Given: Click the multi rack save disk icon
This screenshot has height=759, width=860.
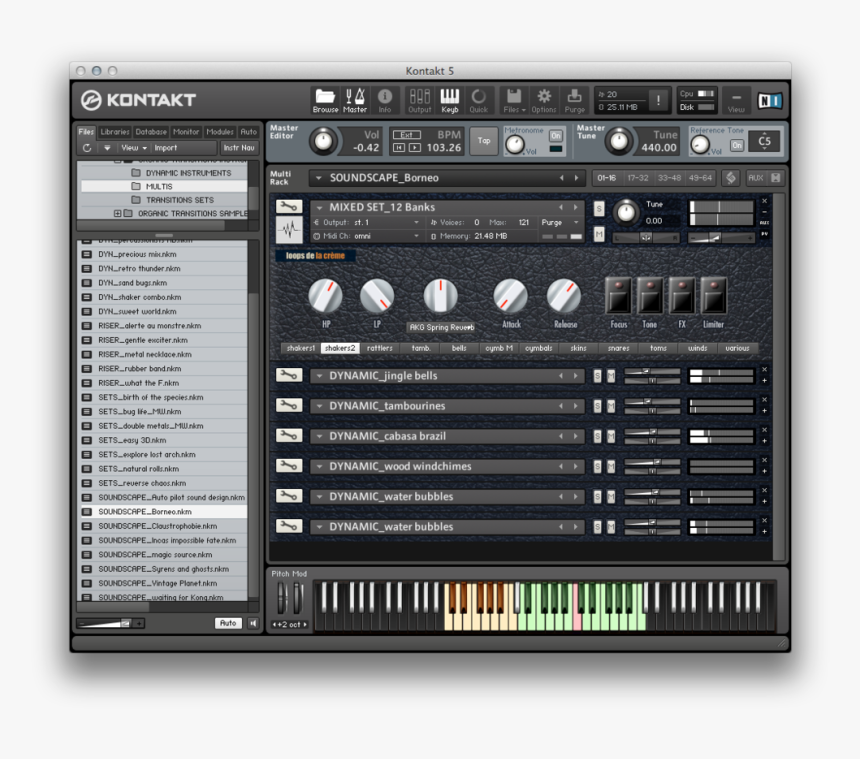Looking at the screenshot, I should (x=776, y=178).
